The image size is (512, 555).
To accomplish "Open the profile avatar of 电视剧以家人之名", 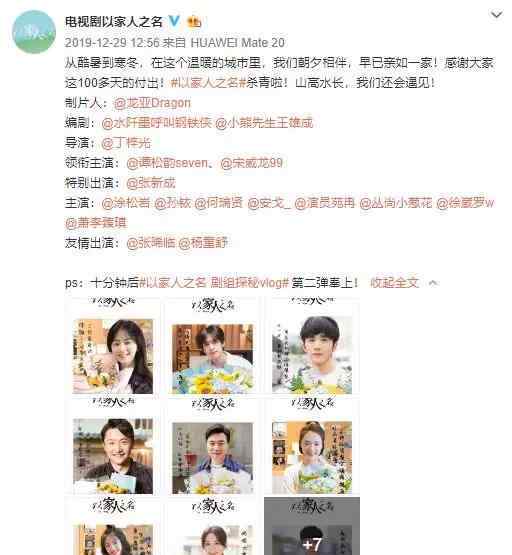I will 34,32.
